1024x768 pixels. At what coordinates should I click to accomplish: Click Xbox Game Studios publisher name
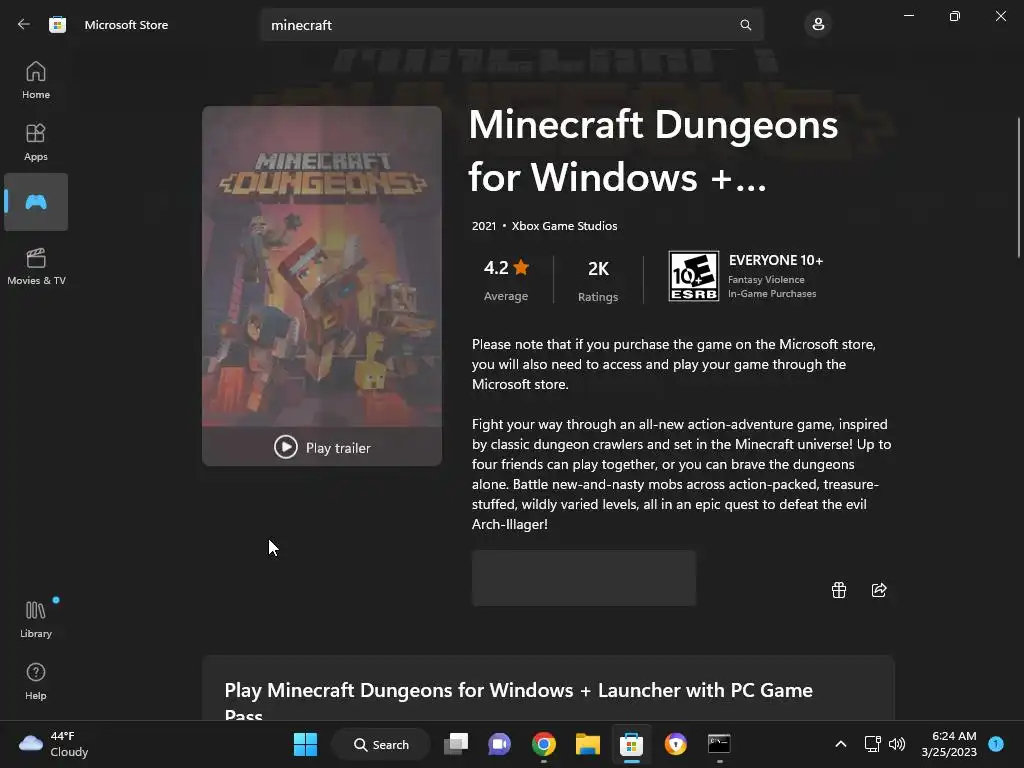564,226
